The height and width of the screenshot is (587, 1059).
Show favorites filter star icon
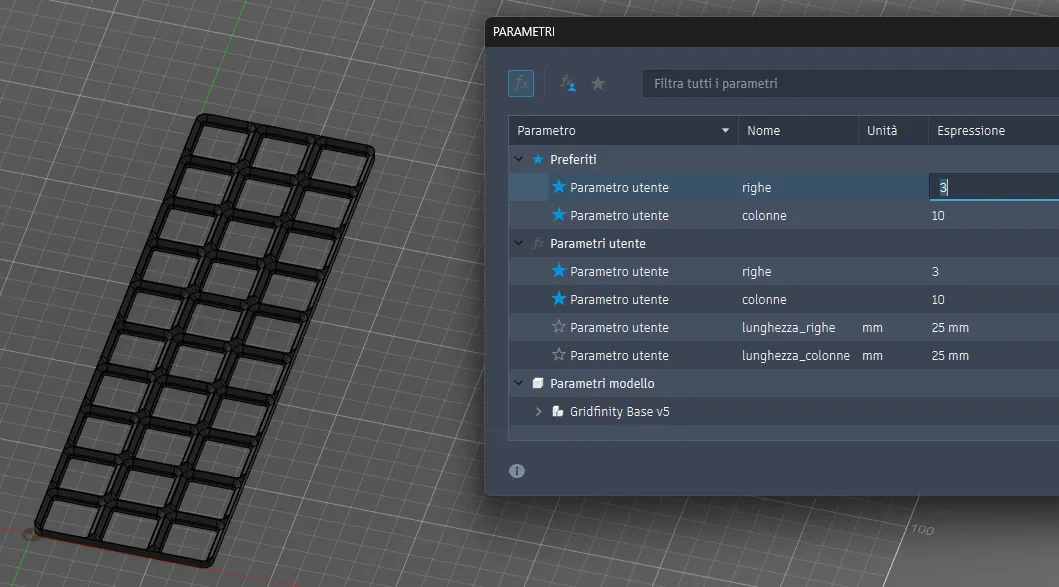click(598, 84)
